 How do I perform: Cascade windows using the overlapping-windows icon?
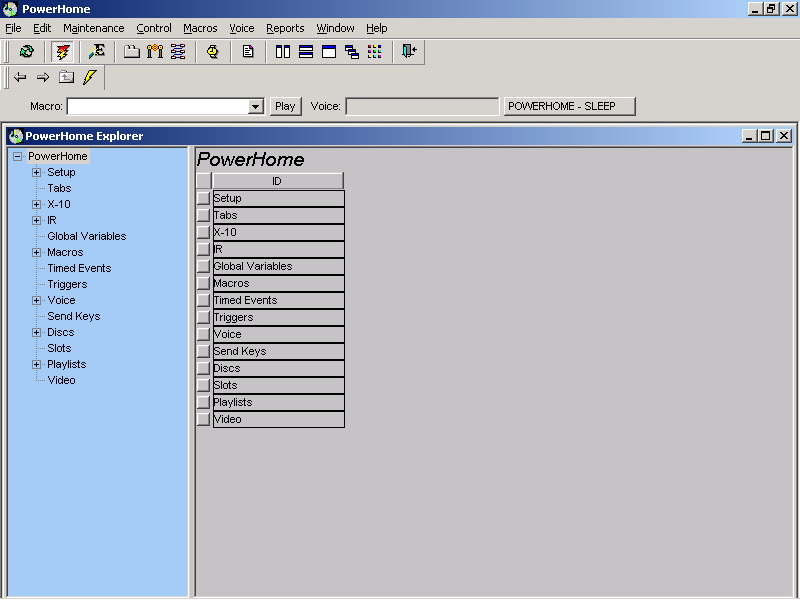click(352, 52)
